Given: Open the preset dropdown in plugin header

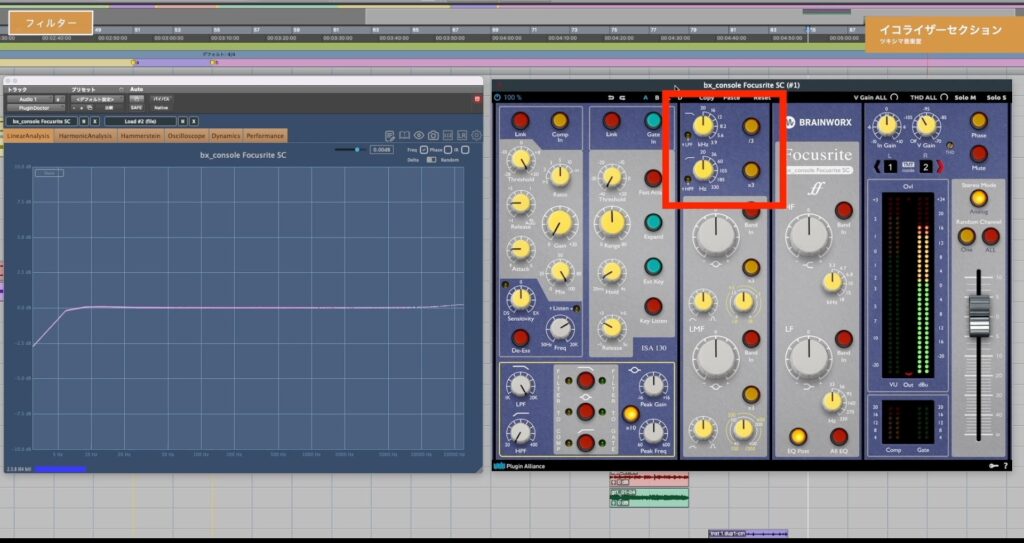Looking at the screenshot, I should click(x=98, y=99).
